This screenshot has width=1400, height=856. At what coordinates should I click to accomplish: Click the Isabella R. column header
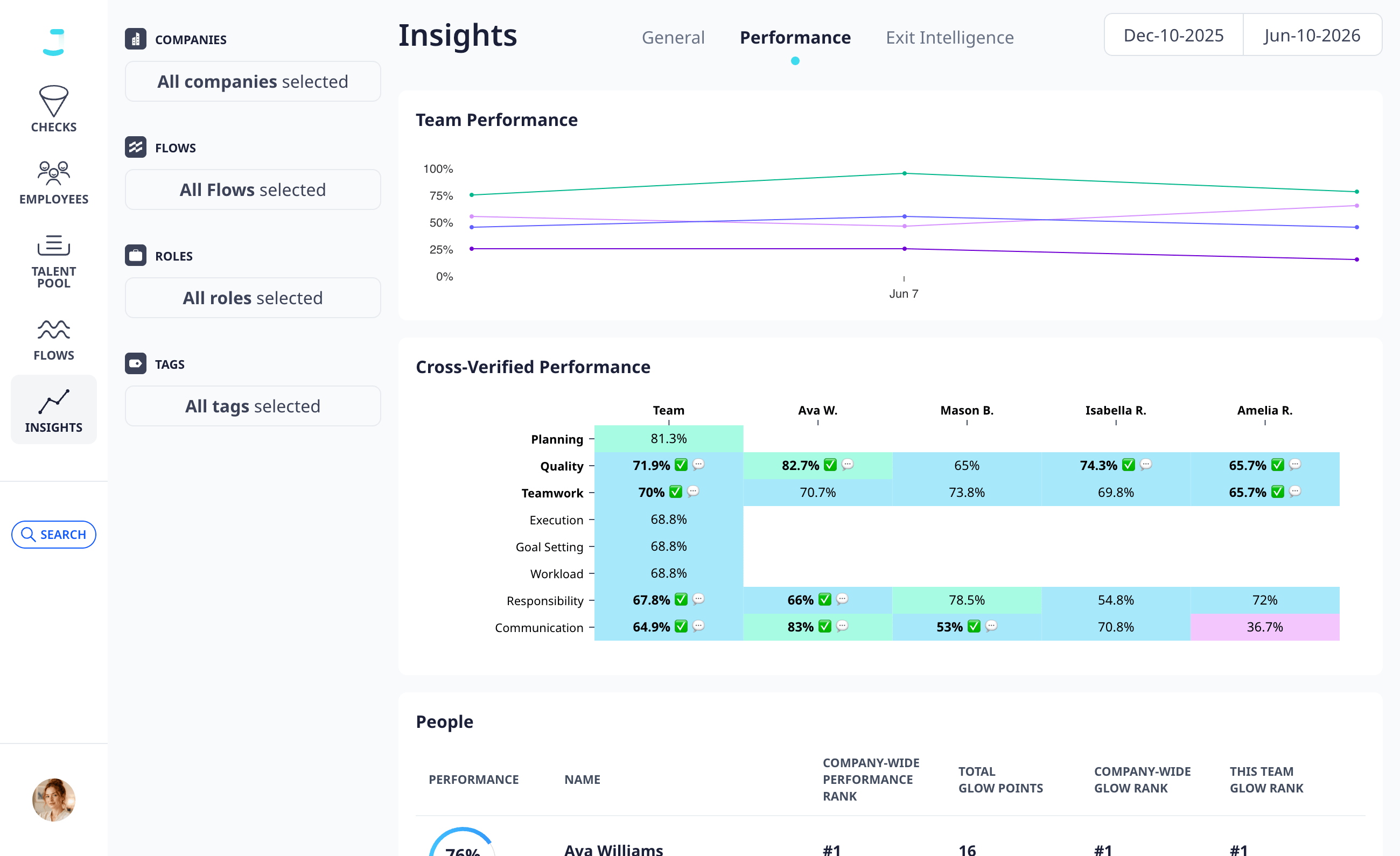pyautogui.click(x=1116, y=410)
